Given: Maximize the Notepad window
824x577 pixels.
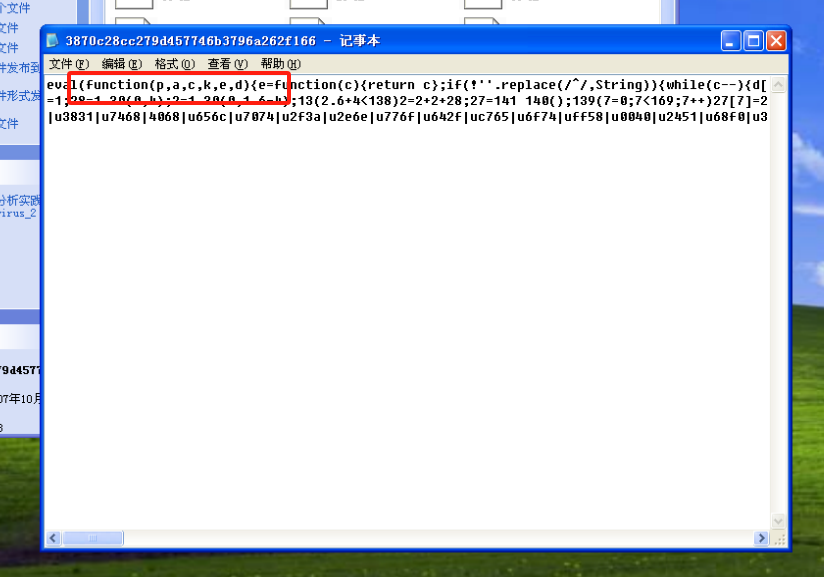Looking at the screenshot, I should coord(754,40).
